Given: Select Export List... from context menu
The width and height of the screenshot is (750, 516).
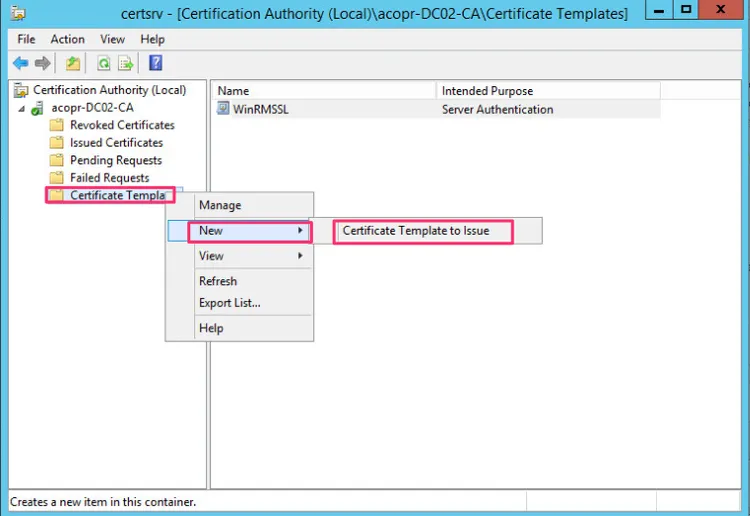Looking at the screenshot, I should 229,303.
